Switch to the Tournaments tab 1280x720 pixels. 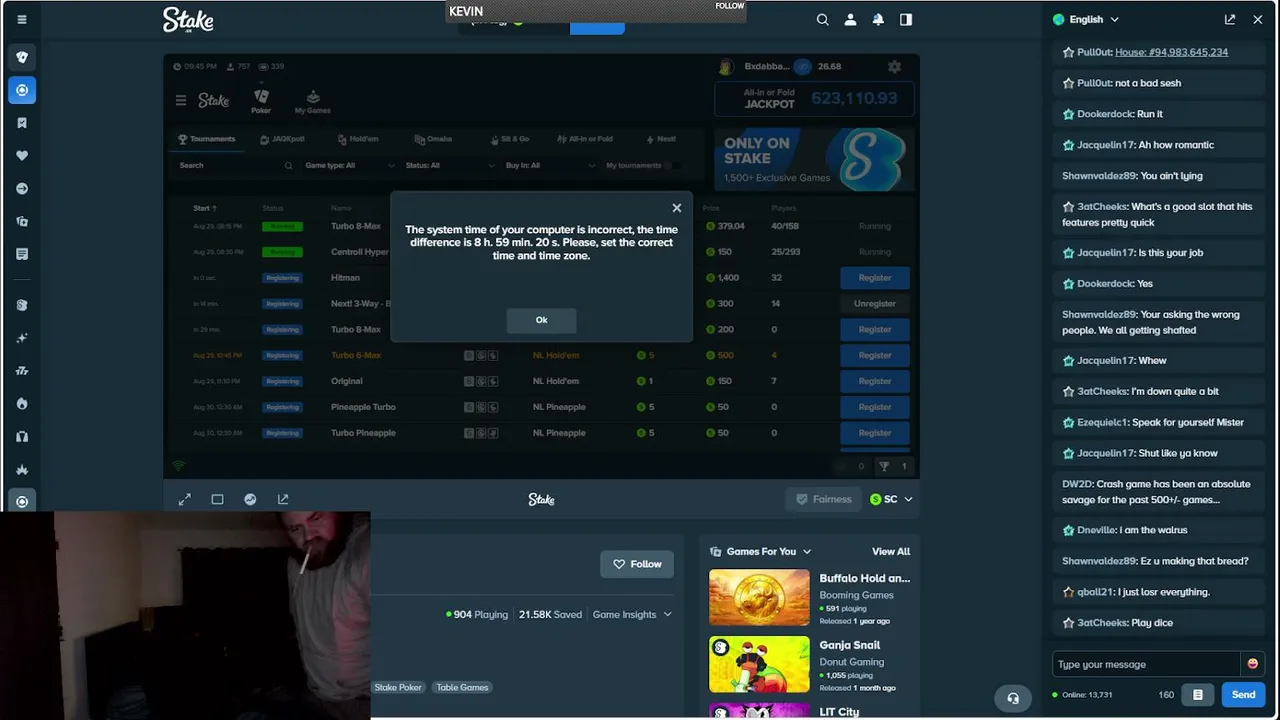click(206, 139)
